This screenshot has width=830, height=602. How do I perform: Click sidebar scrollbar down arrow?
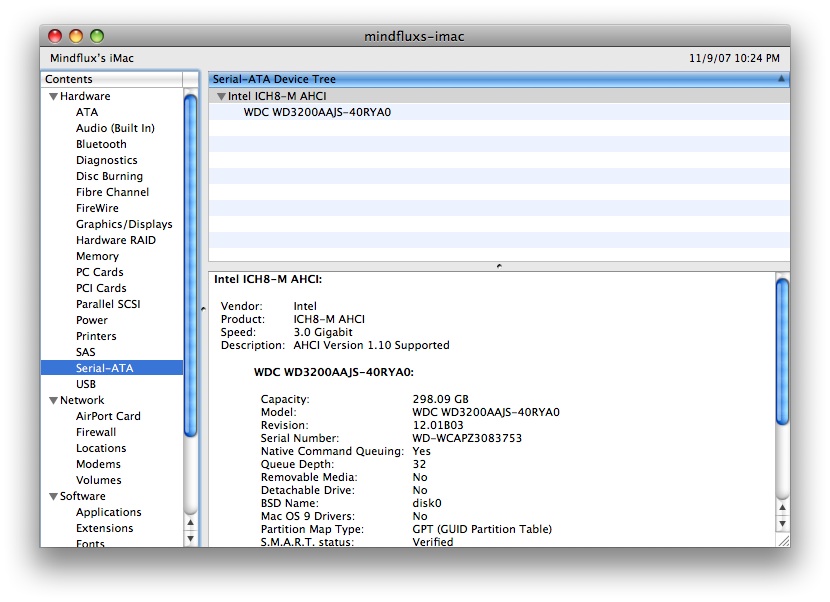pyautogui.click(x=191, y=539)
